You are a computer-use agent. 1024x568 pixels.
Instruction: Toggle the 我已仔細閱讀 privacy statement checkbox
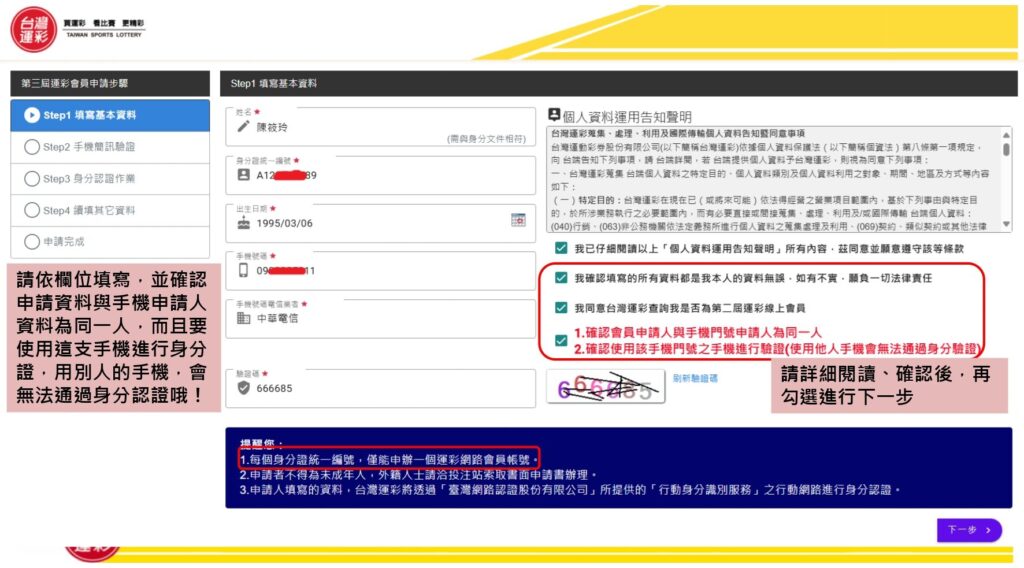coord(561,247)
